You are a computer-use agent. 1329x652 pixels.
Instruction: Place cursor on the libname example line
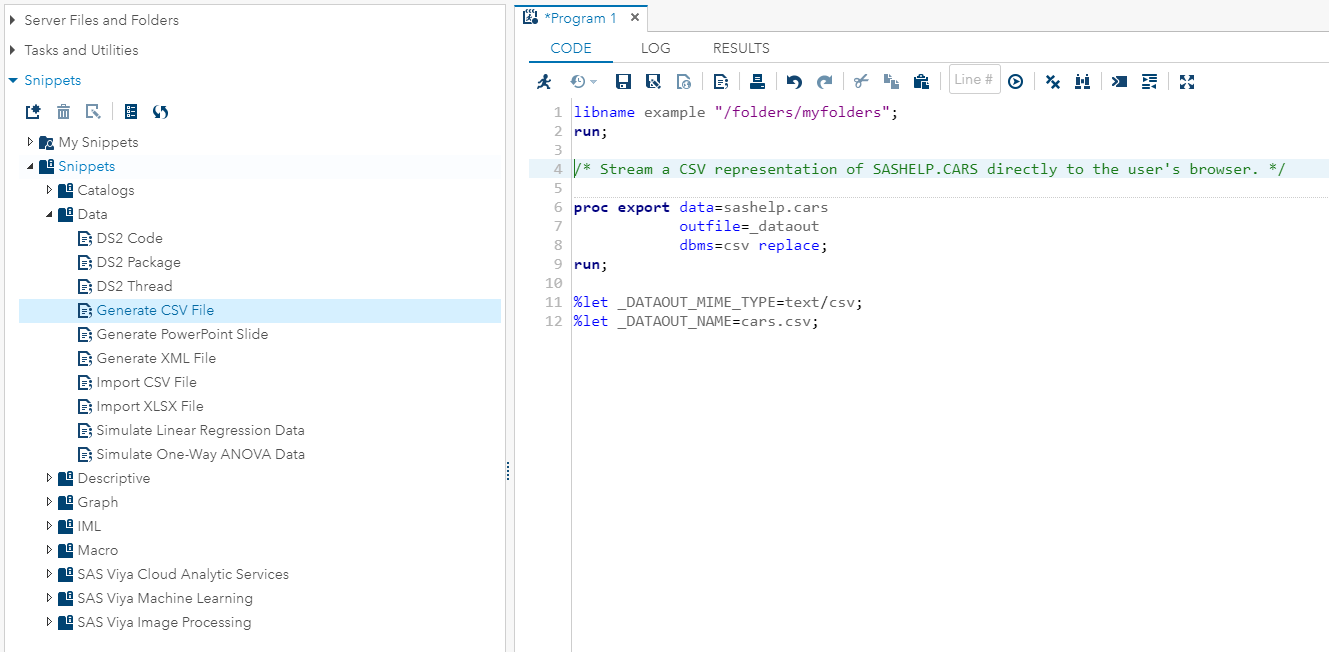(x=736, y=112)
